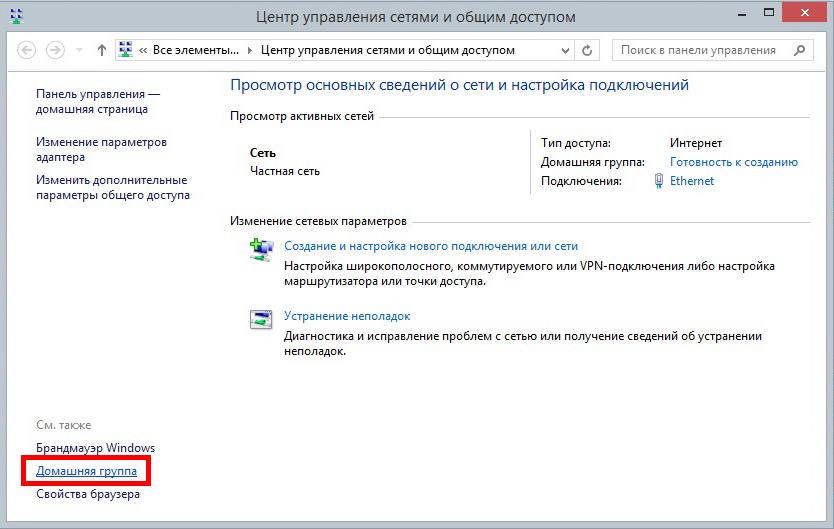Click the Ethernet plug icon

658,181
